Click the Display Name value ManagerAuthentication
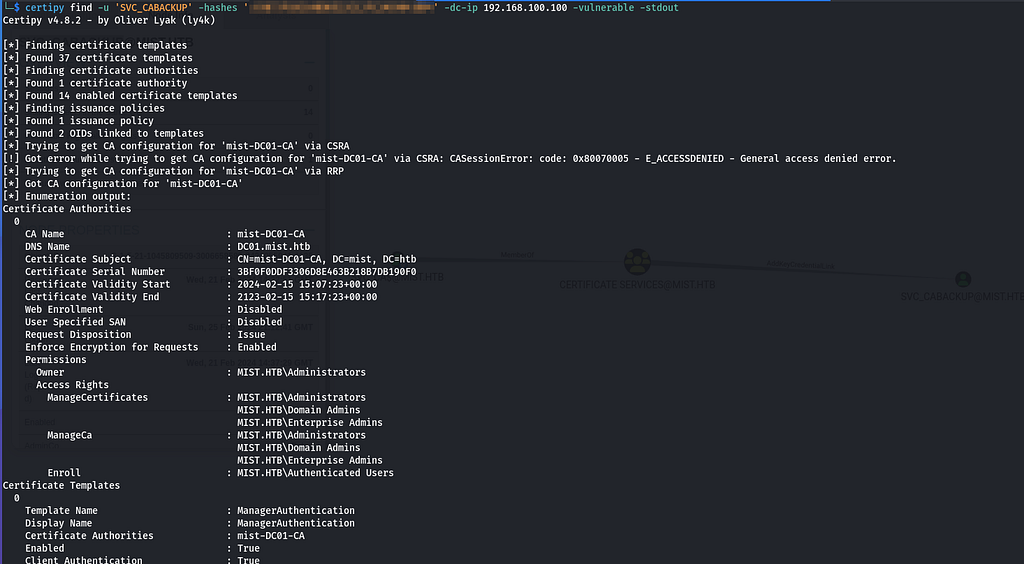The height and width of the screenshot is (564, 1024). (x=296, y=523)
